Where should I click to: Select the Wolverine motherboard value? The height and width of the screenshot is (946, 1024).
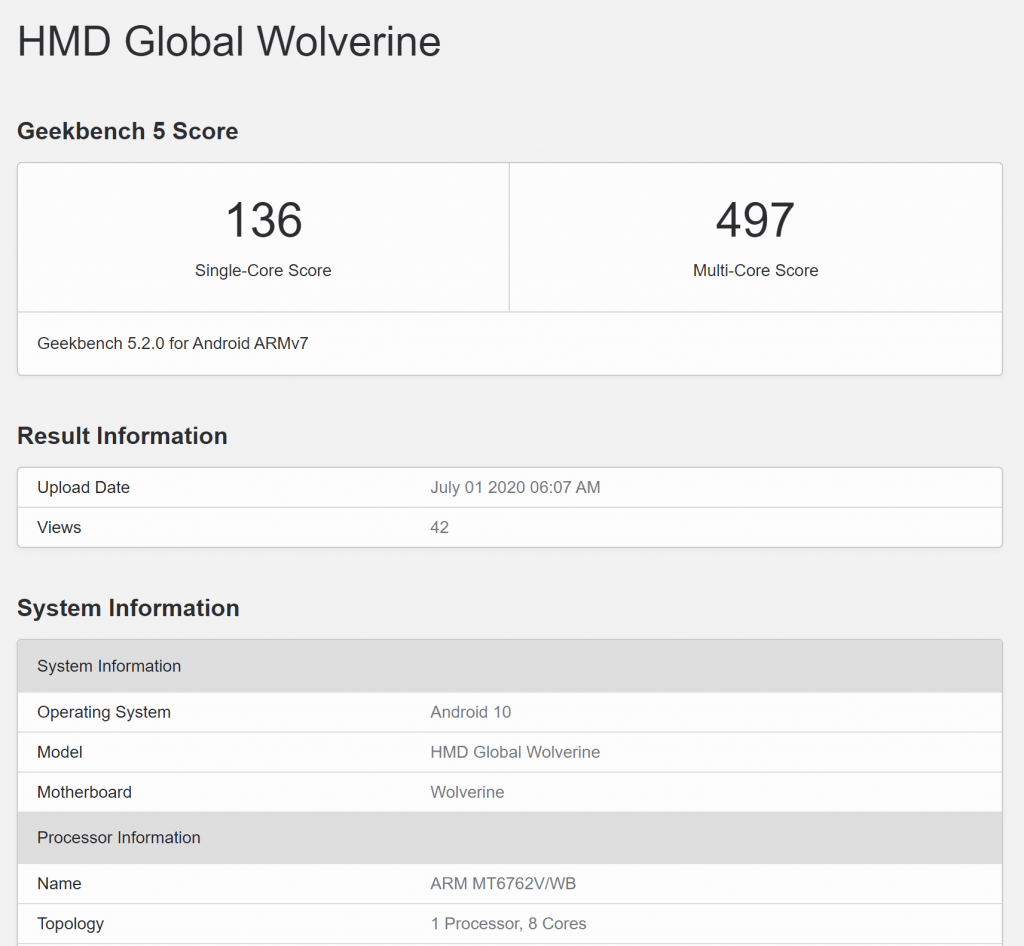coord(468,792)
